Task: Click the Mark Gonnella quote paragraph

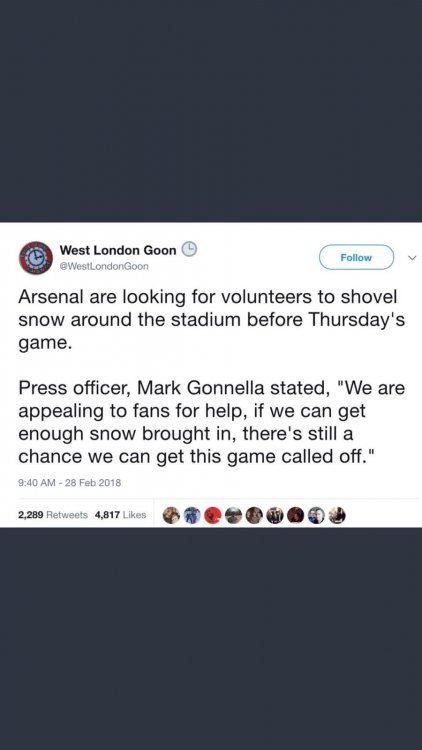Action: tap(211, 422)
